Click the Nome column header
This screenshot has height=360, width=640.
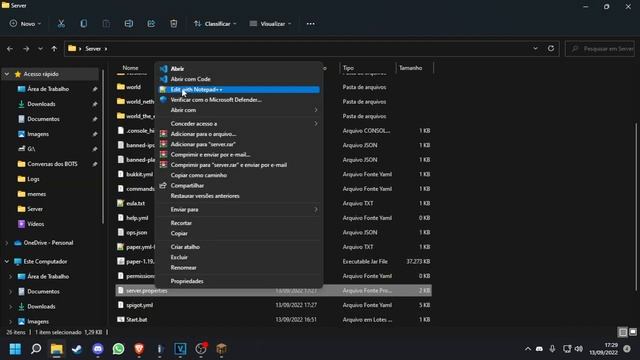coord(131,68)
